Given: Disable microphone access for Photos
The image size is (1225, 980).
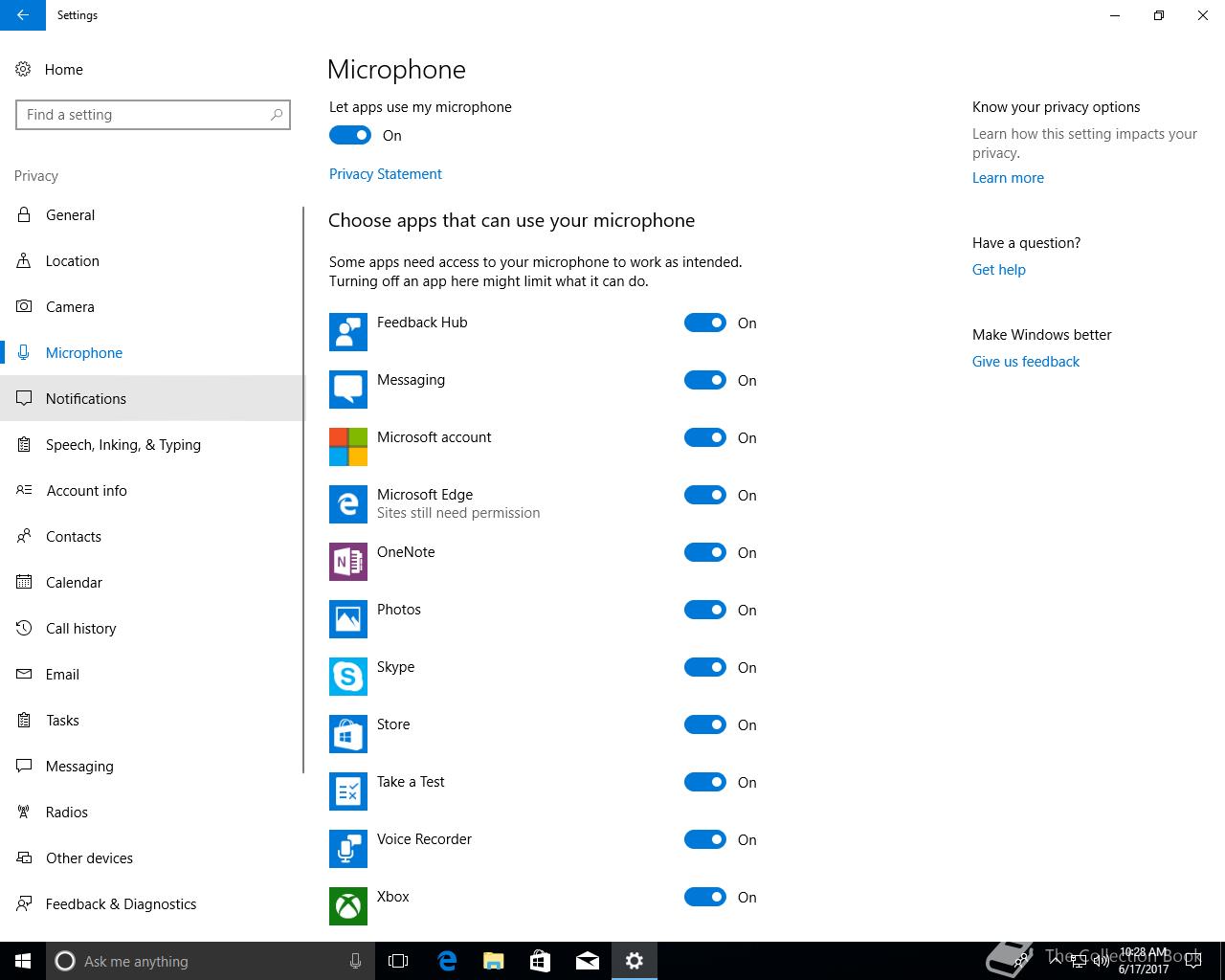Looking at the screenshot, I should point(705,610).
